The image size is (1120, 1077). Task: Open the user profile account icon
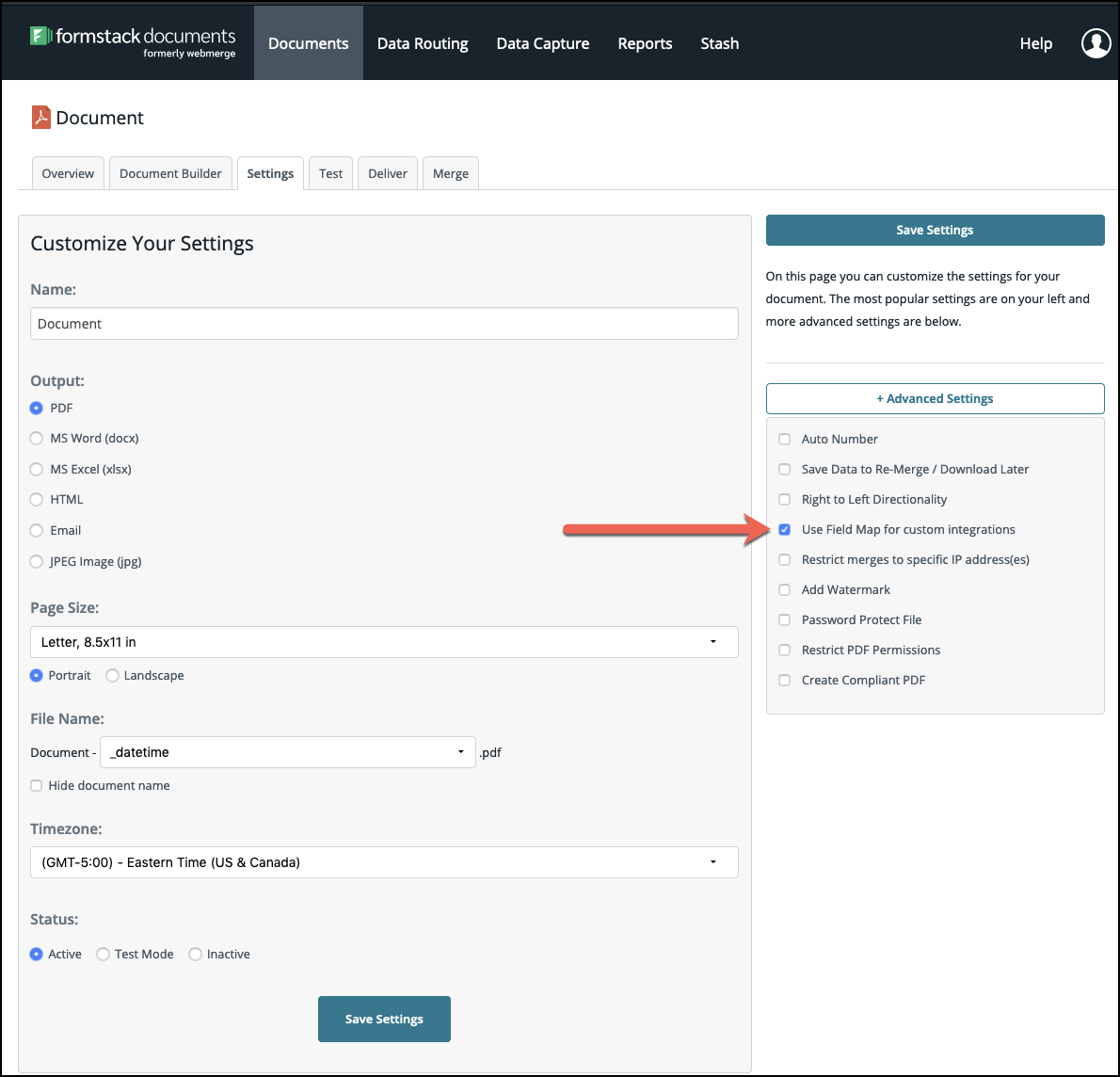pos(1096,43)
